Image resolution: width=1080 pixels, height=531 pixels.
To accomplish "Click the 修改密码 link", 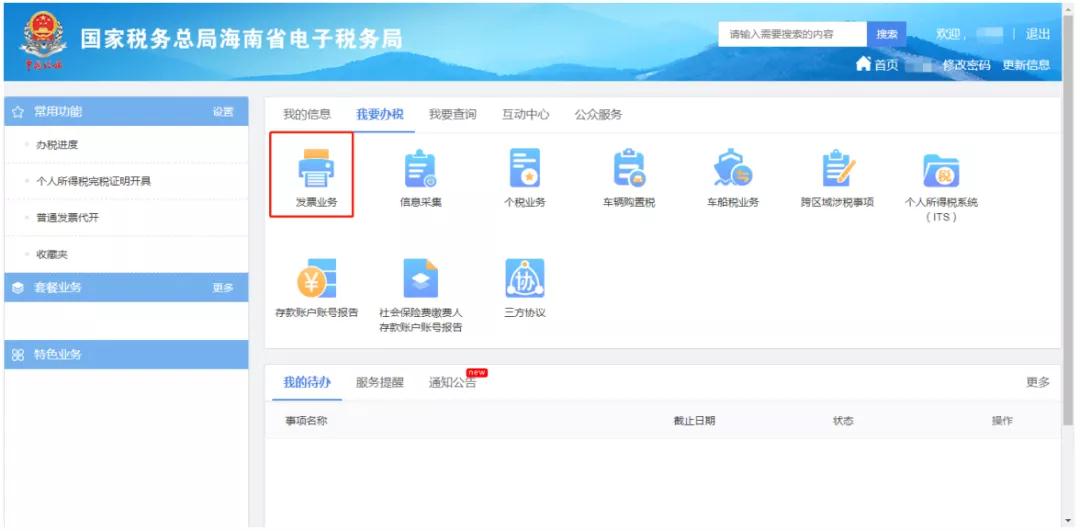I will point(966,65).
